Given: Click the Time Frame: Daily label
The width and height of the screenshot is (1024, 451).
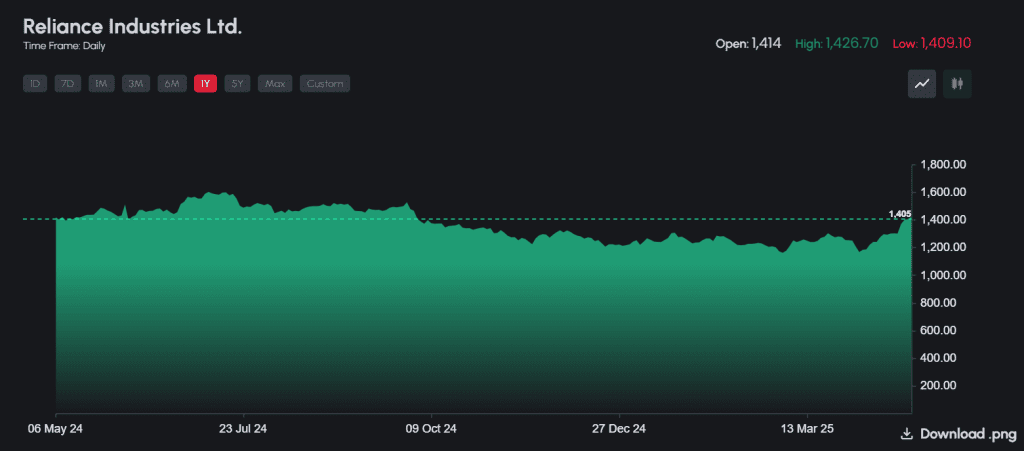Looking at the screenshot, I should pos(64,46).
